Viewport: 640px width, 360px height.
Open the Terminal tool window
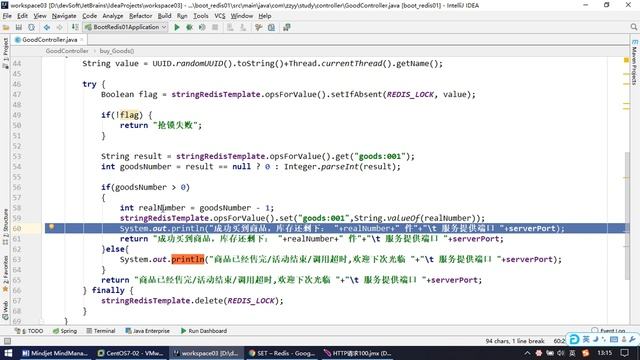100,331
